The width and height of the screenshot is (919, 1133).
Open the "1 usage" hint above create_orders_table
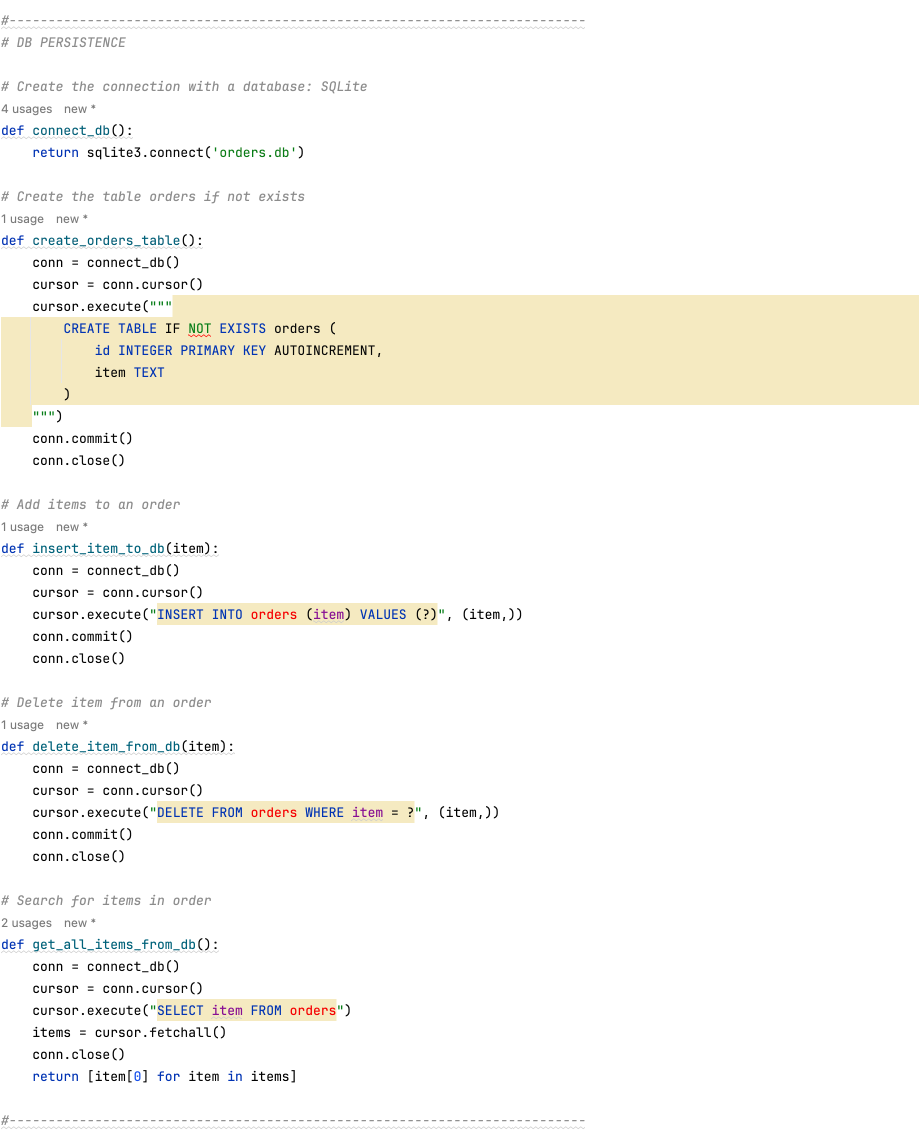22,219
